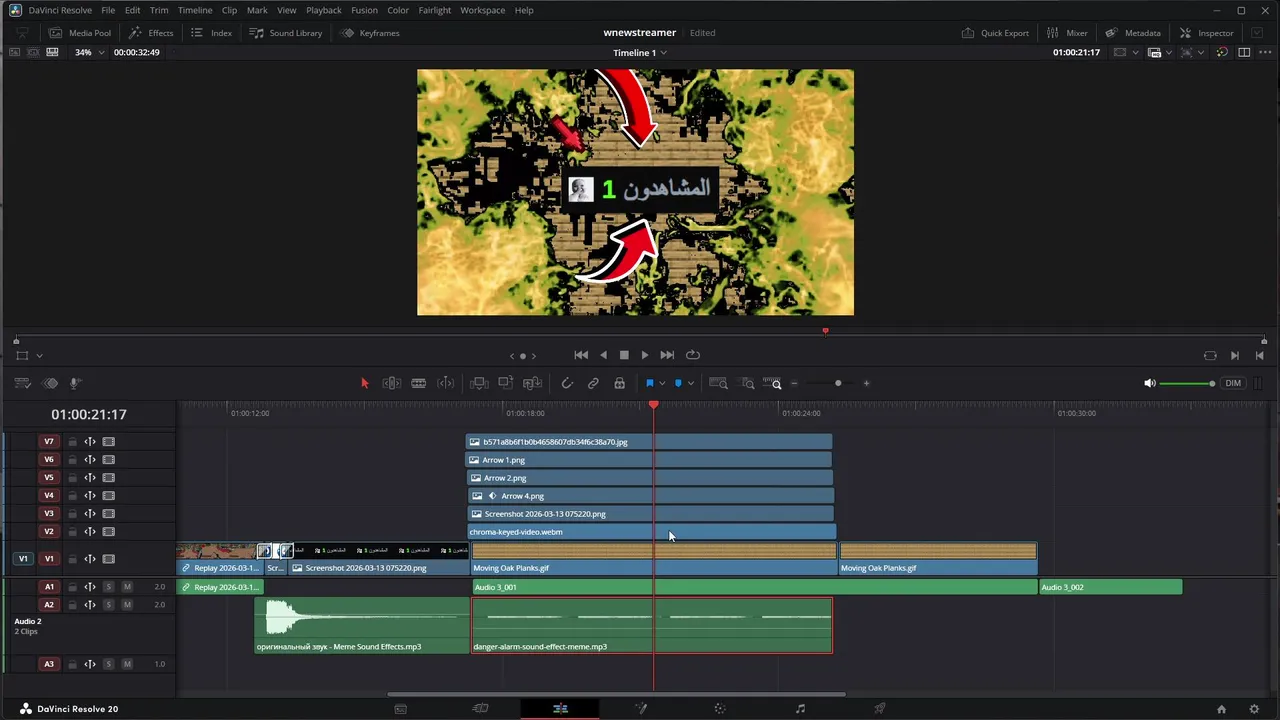The height and width of the screenshot is (720, 1280).
Task: Disable video track V1 filmstrip icon
Action: pyautogui.click(x=108, y=559)
